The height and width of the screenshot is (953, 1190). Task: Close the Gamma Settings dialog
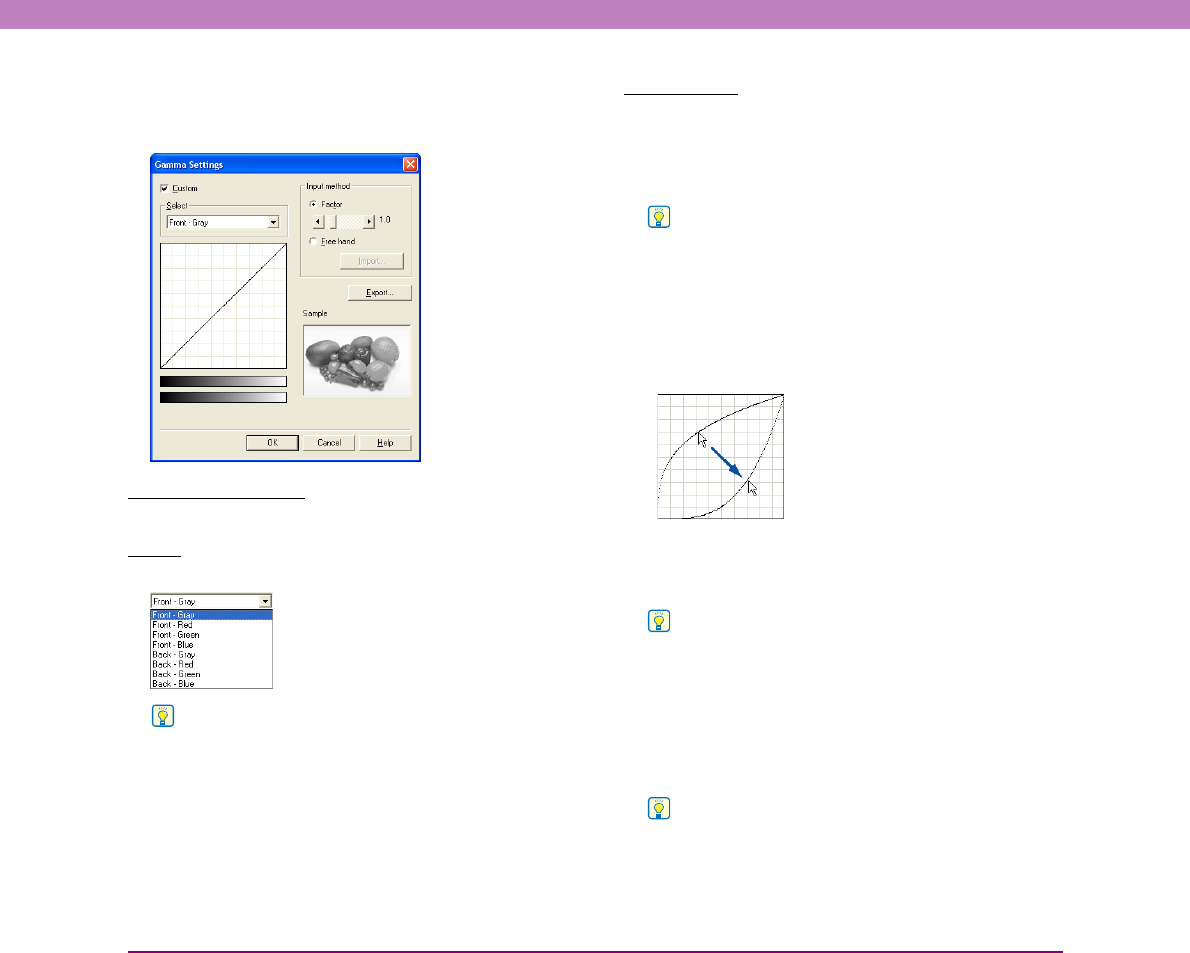tap(410, 164)
